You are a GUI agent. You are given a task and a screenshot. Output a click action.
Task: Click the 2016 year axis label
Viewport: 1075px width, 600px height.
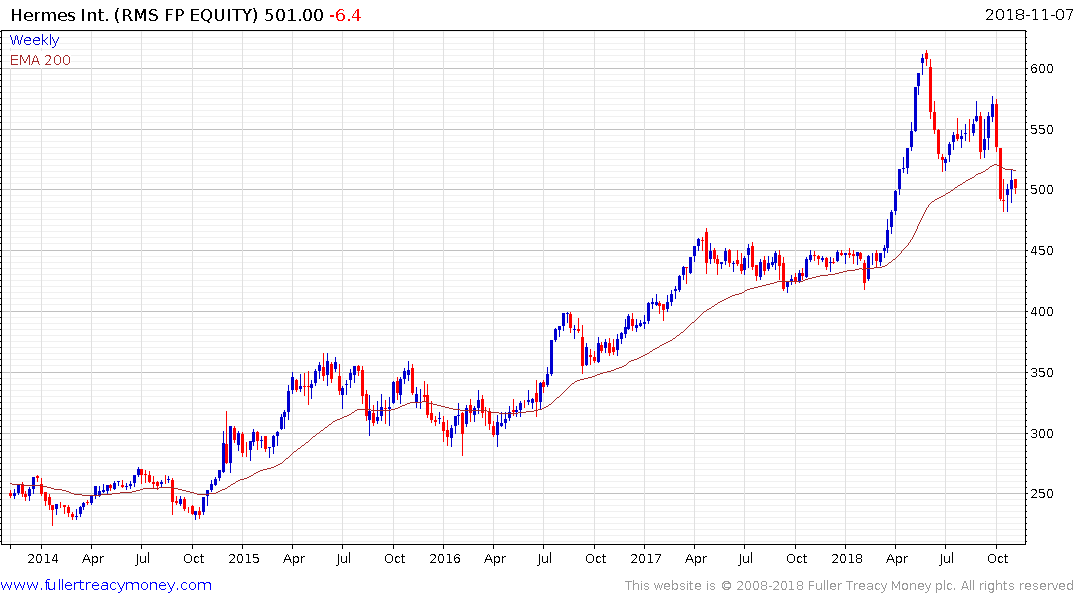(x=444, y=559)
